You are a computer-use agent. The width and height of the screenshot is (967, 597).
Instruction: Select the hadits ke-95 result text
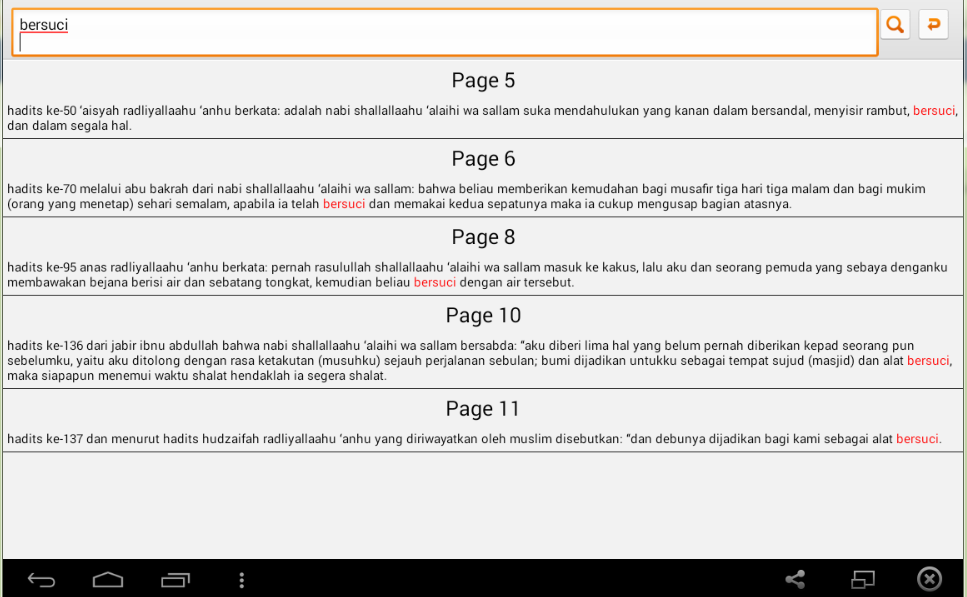(x=477, y=274)
